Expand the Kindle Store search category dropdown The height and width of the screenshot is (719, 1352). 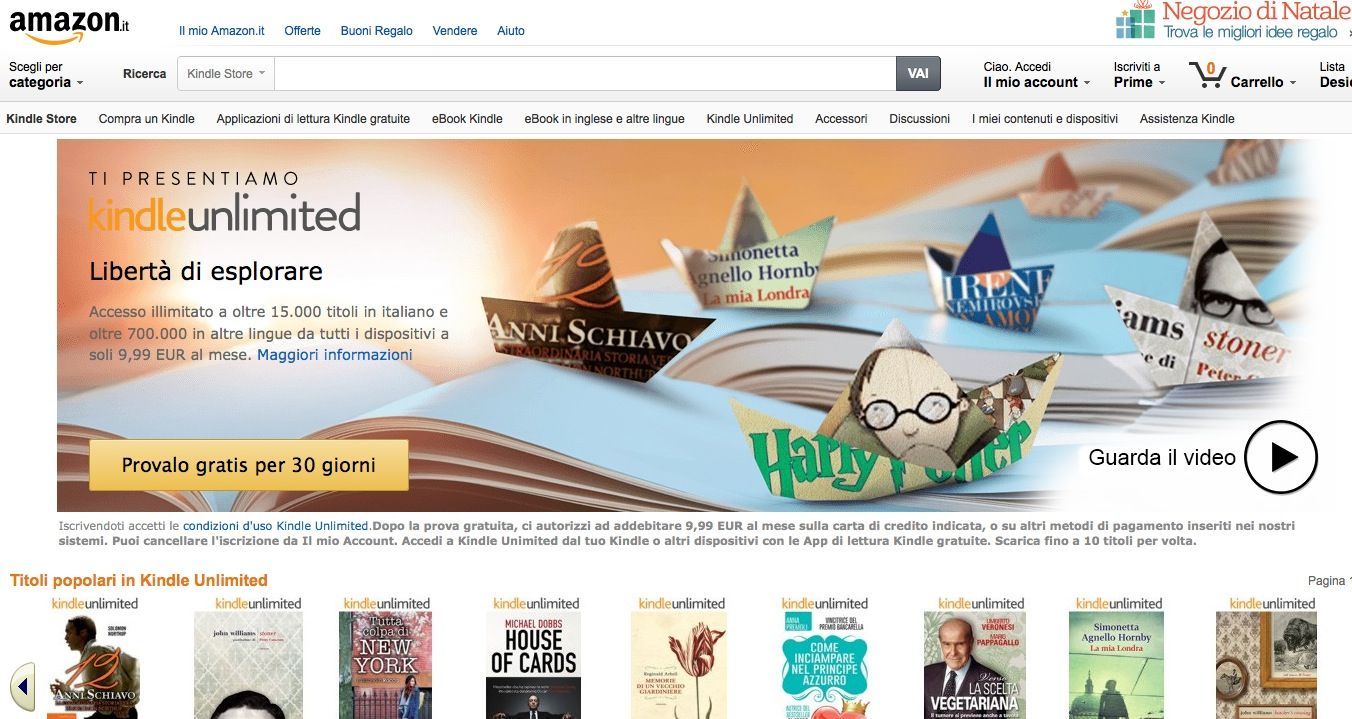tap(226, 74)
